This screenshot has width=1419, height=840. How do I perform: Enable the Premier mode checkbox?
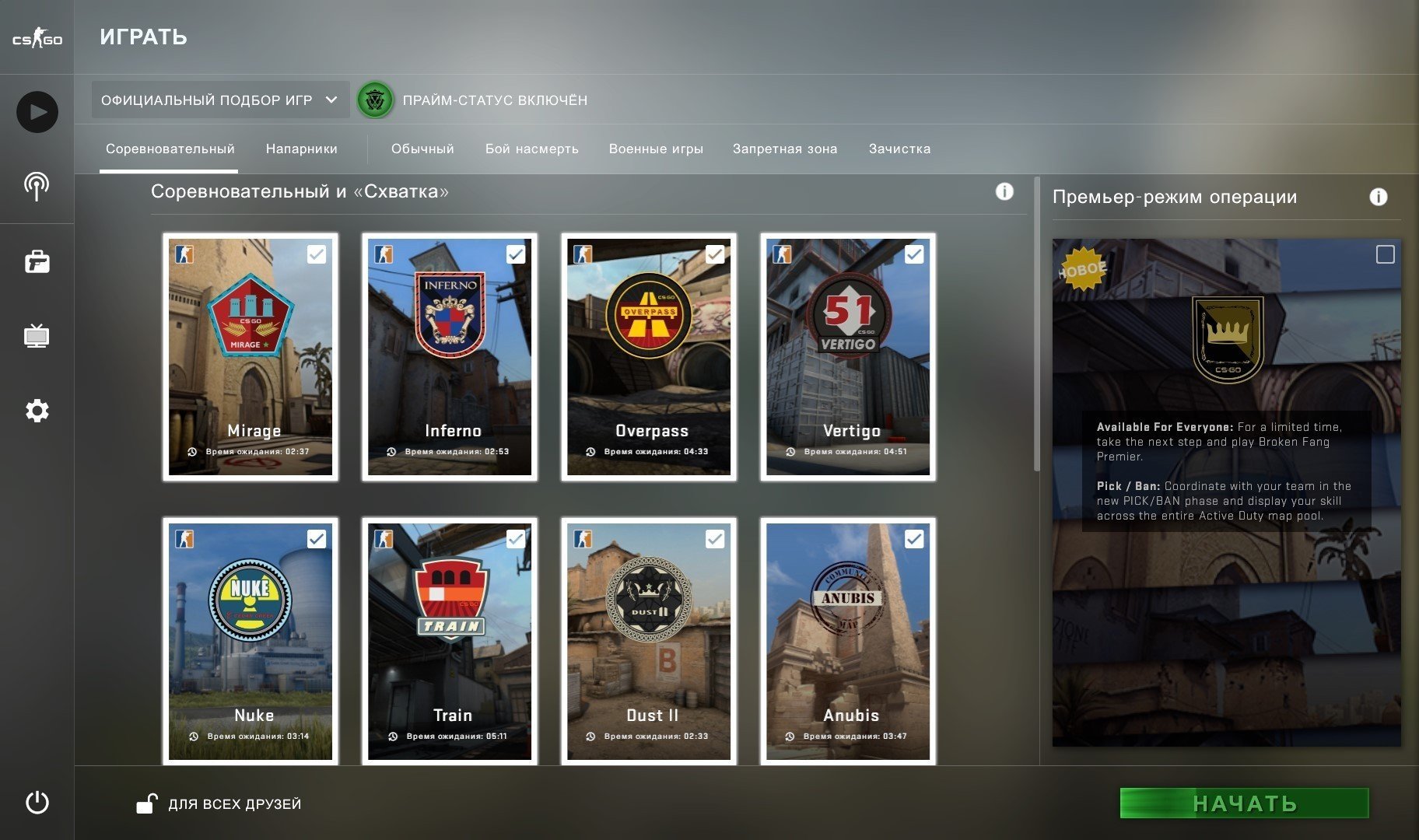(x=1386, y=254)
